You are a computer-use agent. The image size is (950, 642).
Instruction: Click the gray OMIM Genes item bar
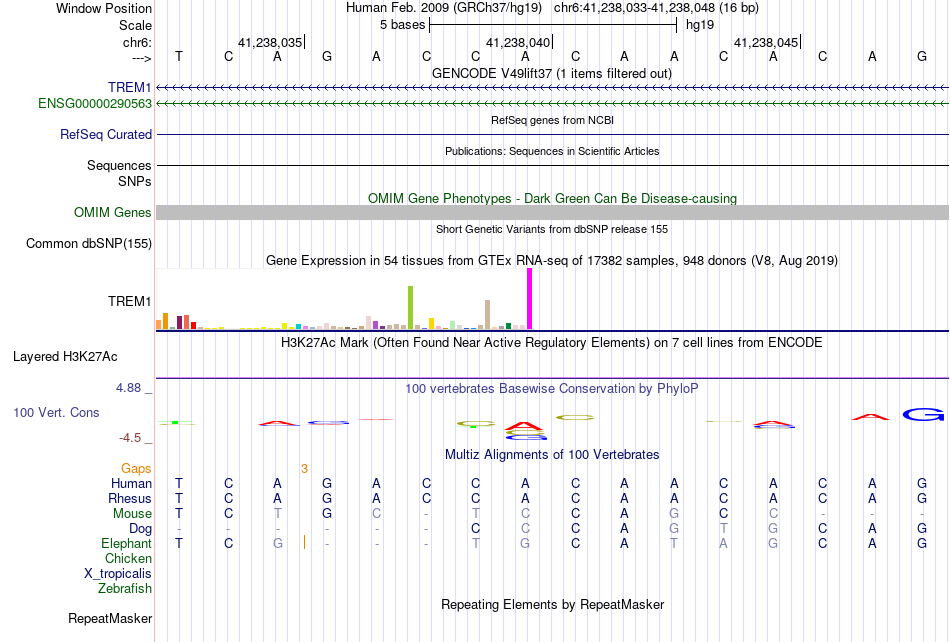coord(553,213)
